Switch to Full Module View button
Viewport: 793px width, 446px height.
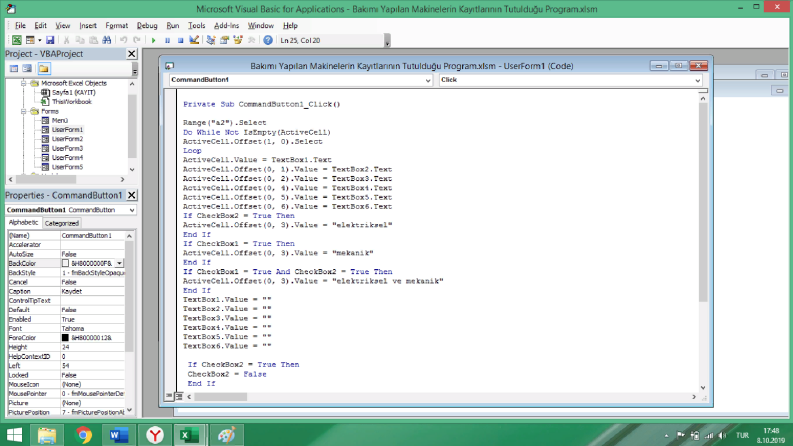pyautogui.click(x=179, y=396)
